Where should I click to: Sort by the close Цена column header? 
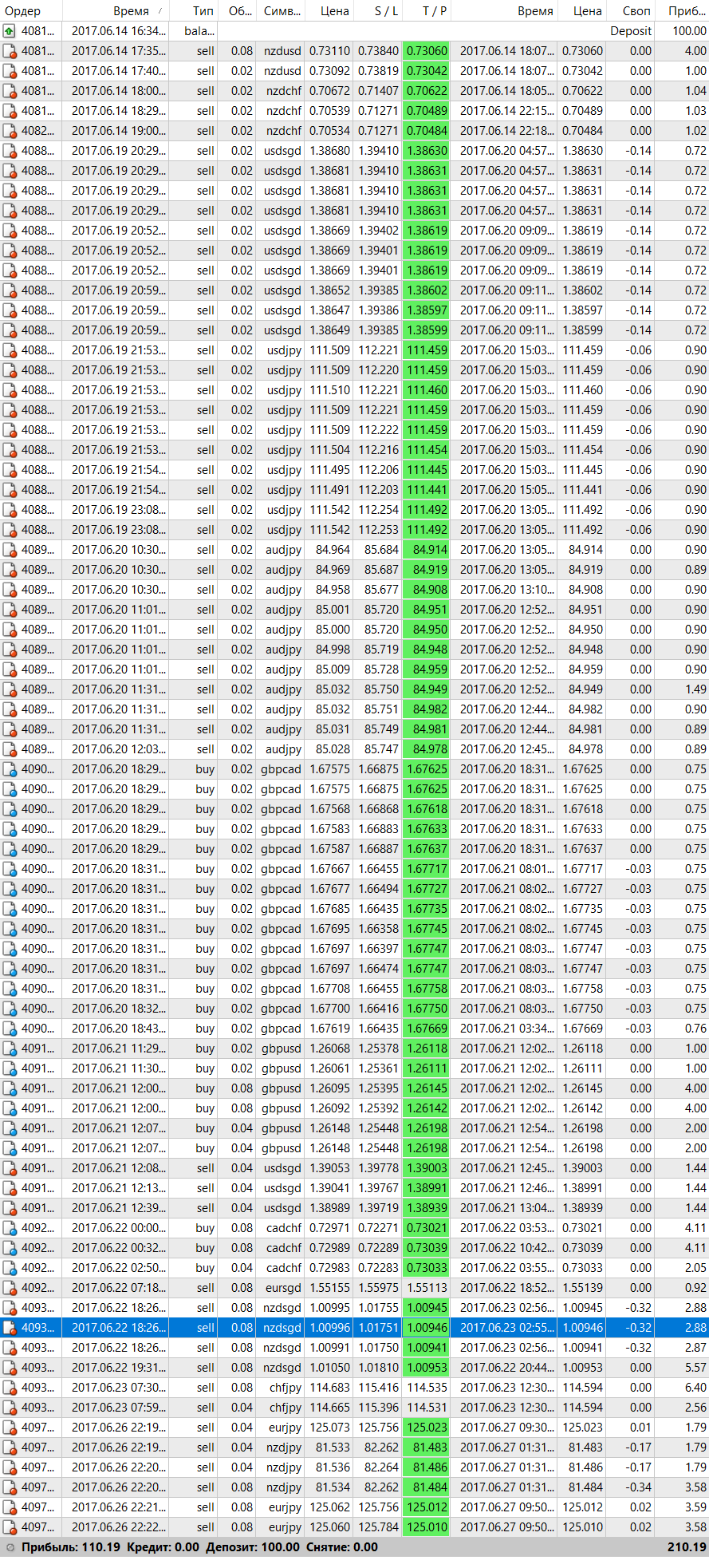(x=581, y=11)
